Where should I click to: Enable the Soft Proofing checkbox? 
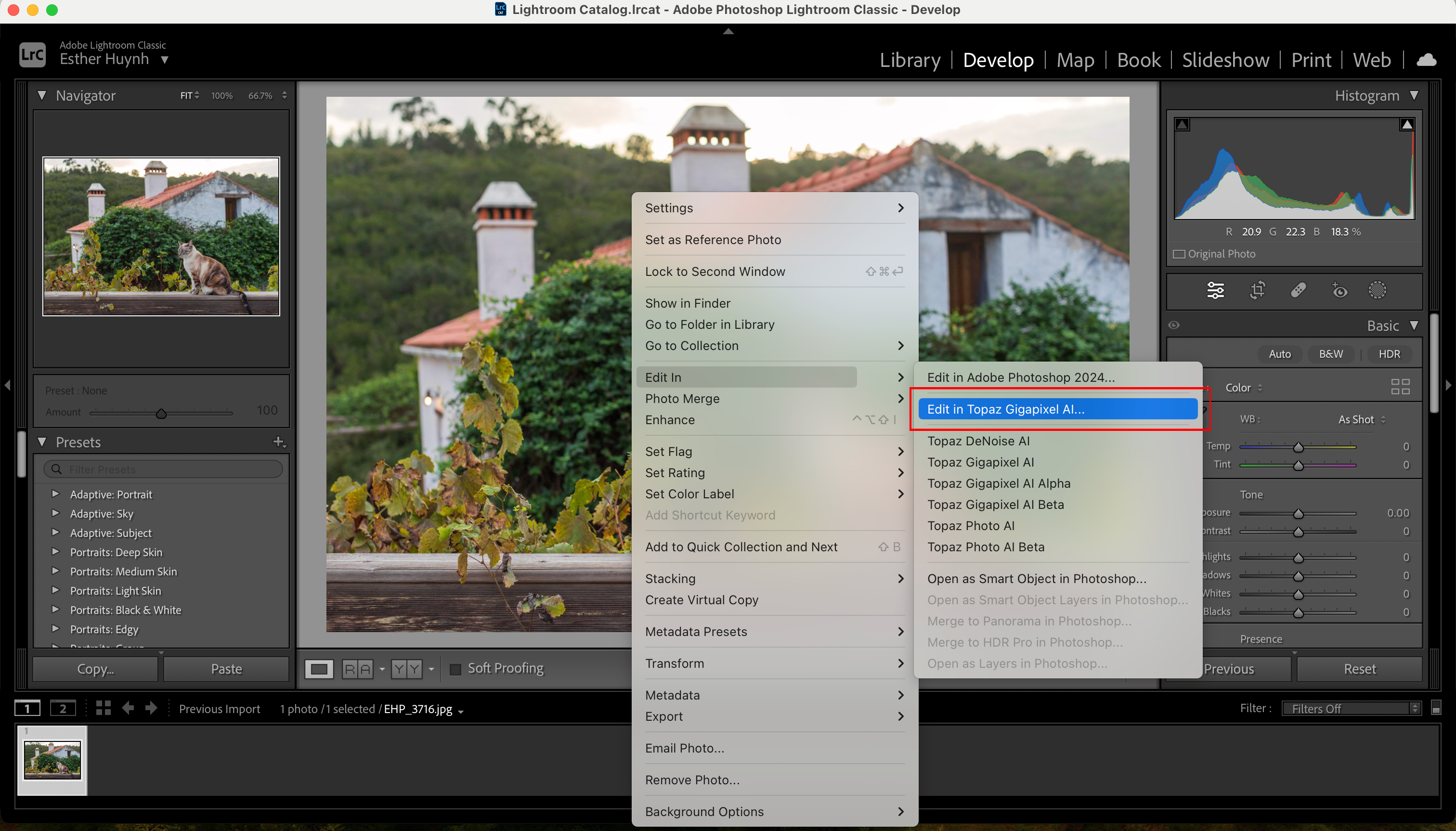click(455, 669)
